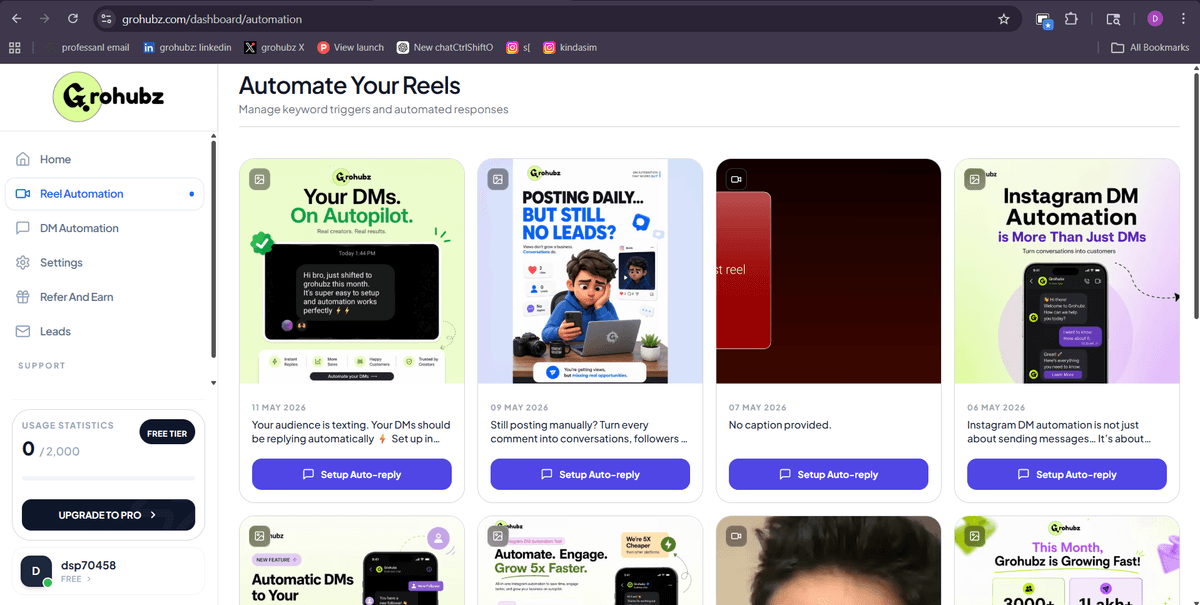Open the 'Instagram DM Automation' post thumbnail

pos(1067,271)
